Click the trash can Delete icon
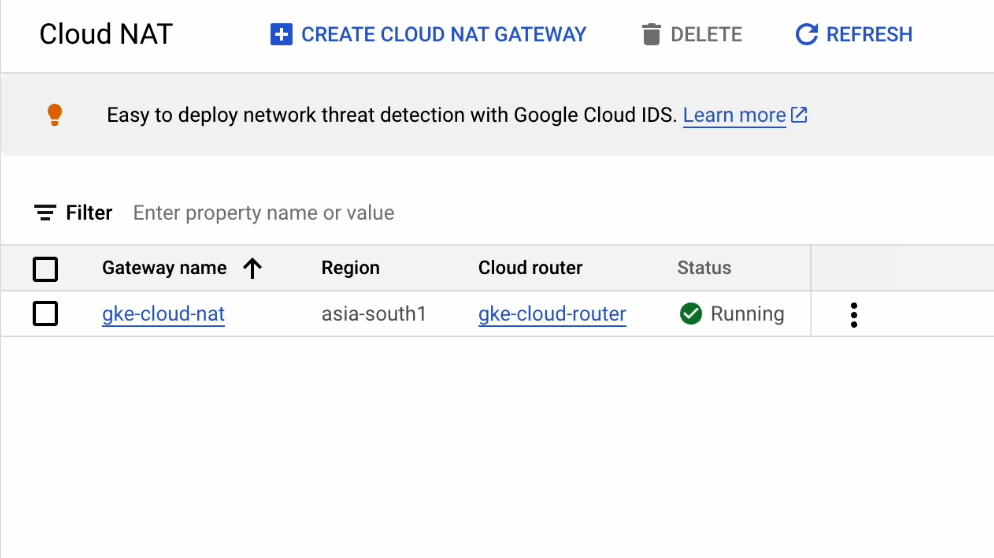 coord(652,35)
